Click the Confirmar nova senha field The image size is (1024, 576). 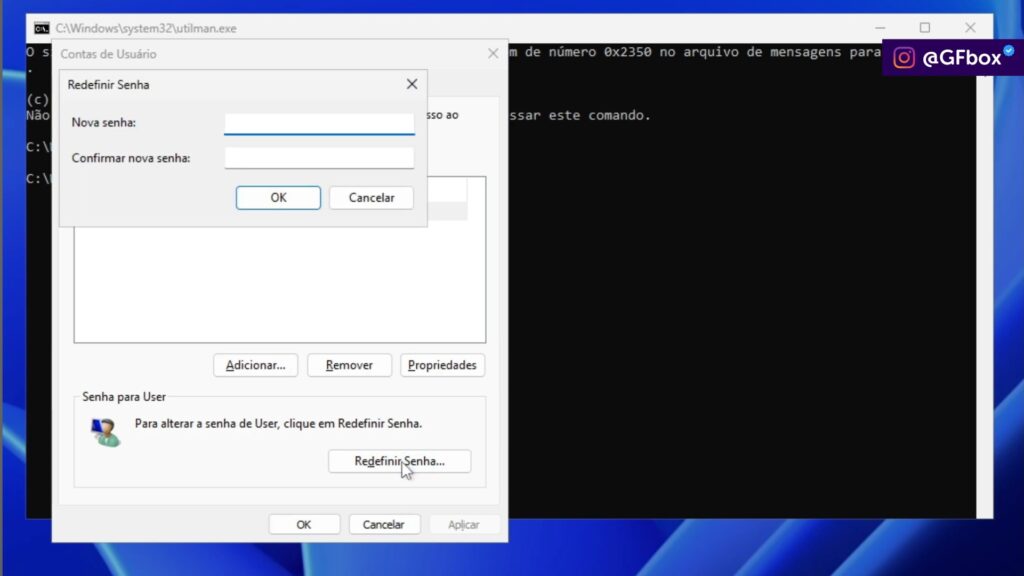tap(319, 158)
